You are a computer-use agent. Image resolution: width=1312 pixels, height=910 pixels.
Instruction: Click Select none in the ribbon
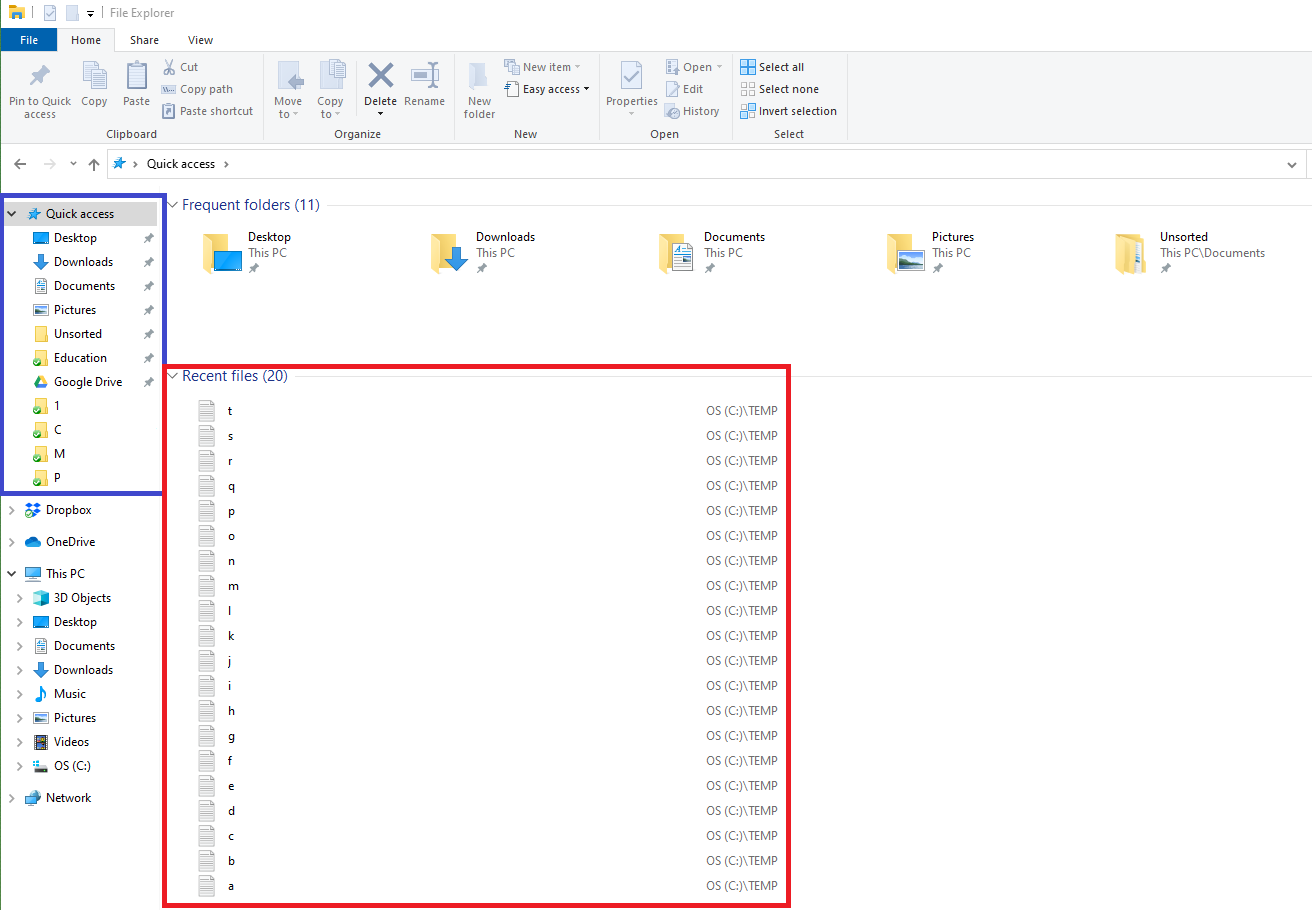click(x=779, y=89)
